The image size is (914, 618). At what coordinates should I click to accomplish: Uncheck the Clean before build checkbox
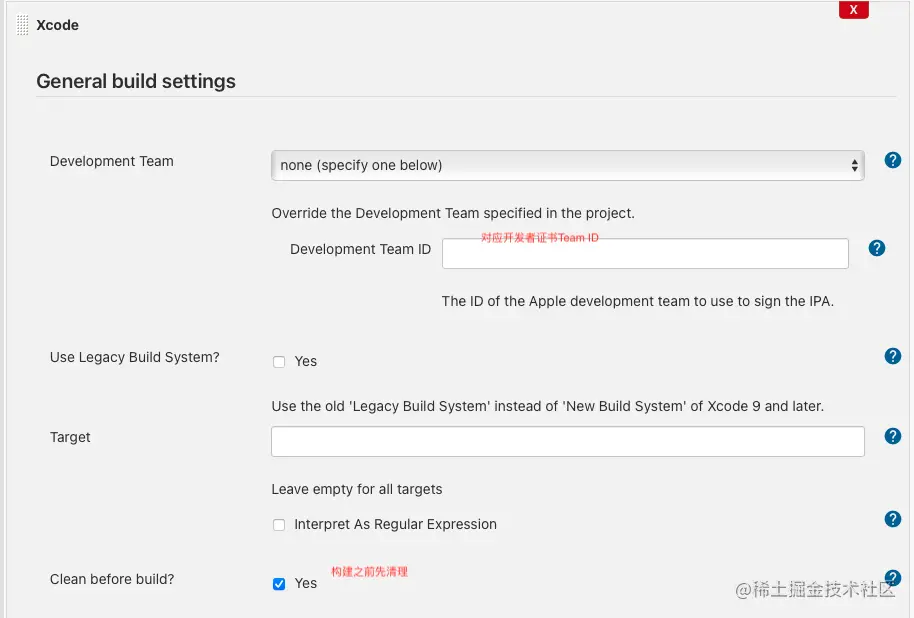pos(279,584)
